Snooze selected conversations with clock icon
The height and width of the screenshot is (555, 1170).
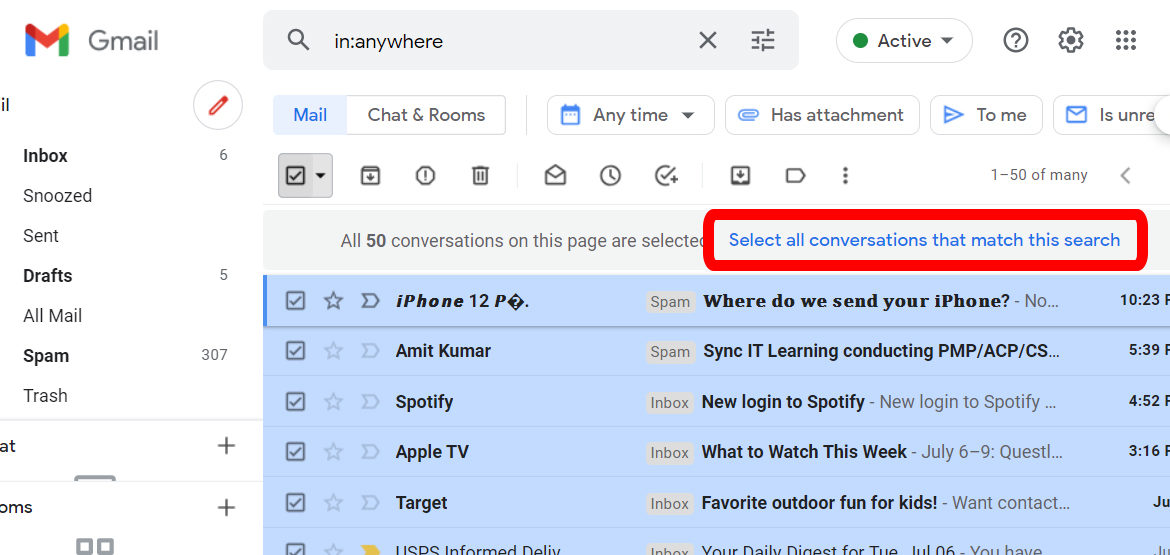[610, 175]
